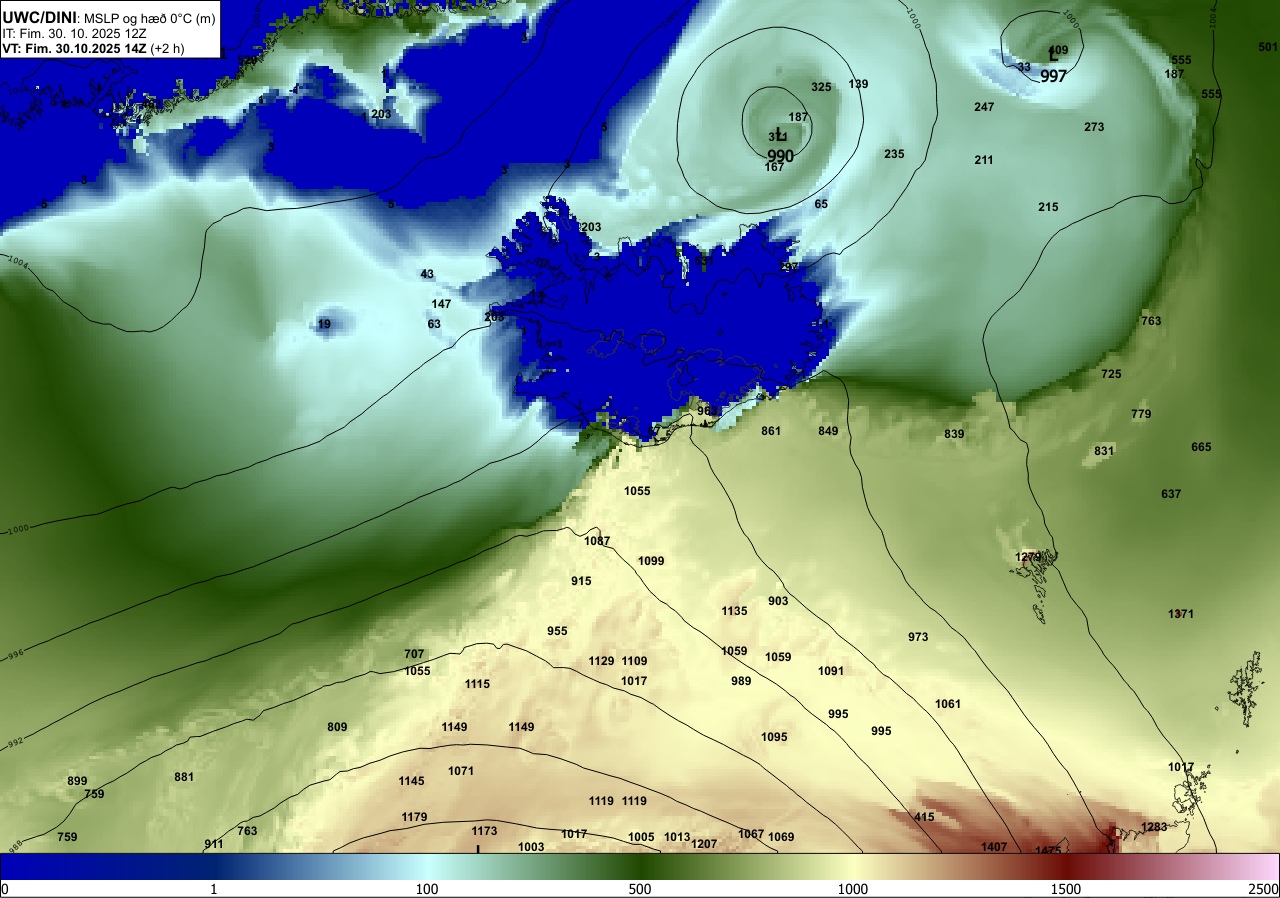Click the 1109 height value
Image resolution: width=1280 pixels, height=898 pixels.
[634, 661]
